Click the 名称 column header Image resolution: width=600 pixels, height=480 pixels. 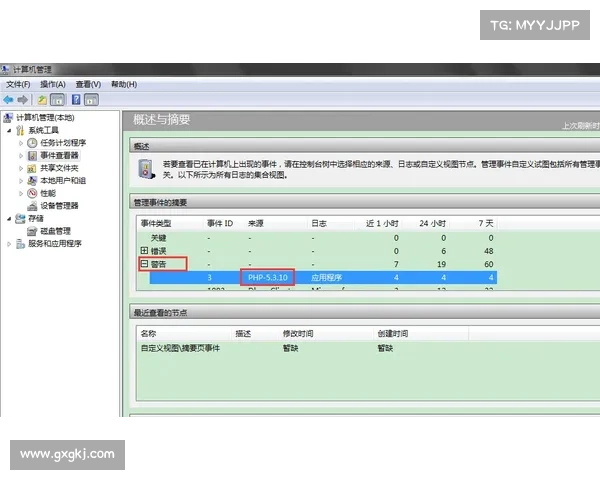(184, 334)
